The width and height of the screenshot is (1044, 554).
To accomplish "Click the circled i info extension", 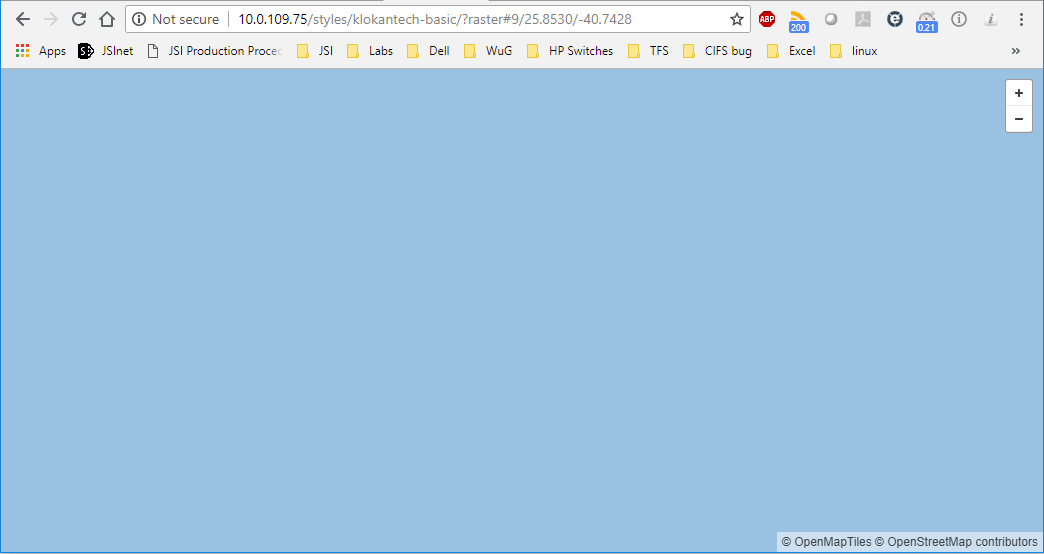I will pyautogui.click(x=959, y=19).
